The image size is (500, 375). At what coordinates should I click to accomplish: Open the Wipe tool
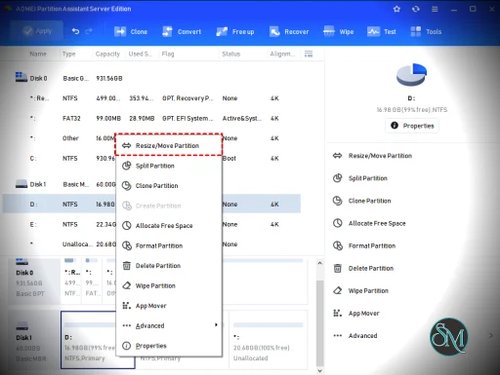coord(338,32)
